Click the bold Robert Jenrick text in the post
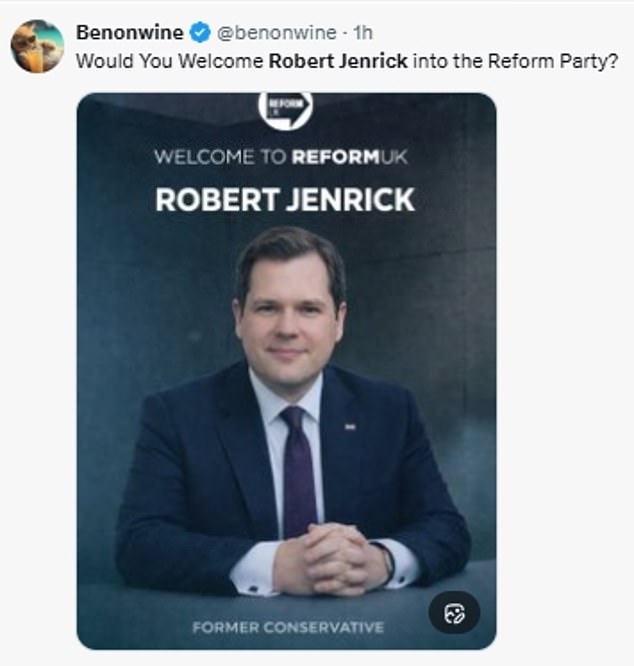This screenshot has height=666, width=634. pos(338,60)
